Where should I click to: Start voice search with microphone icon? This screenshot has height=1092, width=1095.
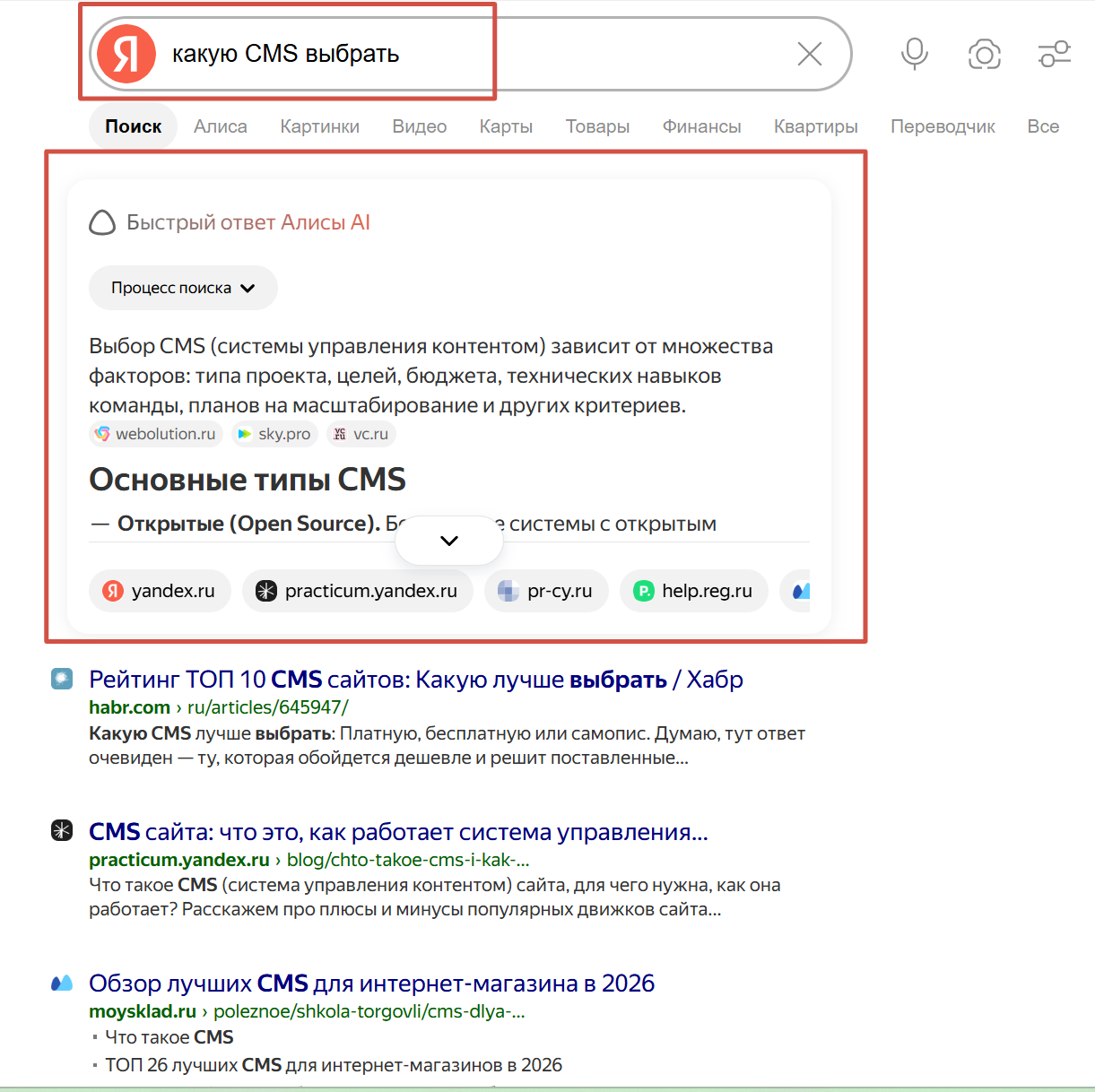click(915, 54)
